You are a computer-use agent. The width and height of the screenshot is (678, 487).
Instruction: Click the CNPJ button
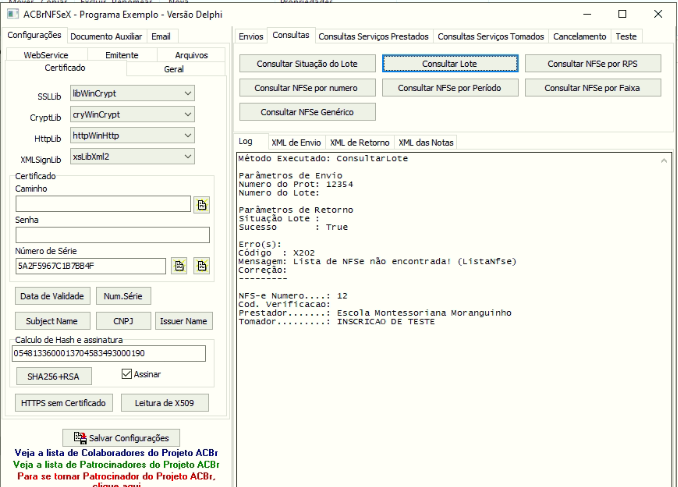point(123,321)
